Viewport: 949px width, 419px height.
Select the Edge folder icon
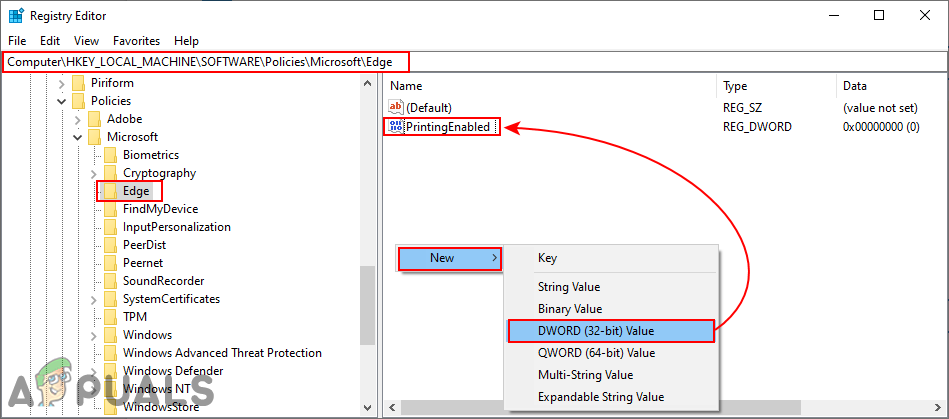[x=110, y=191]
